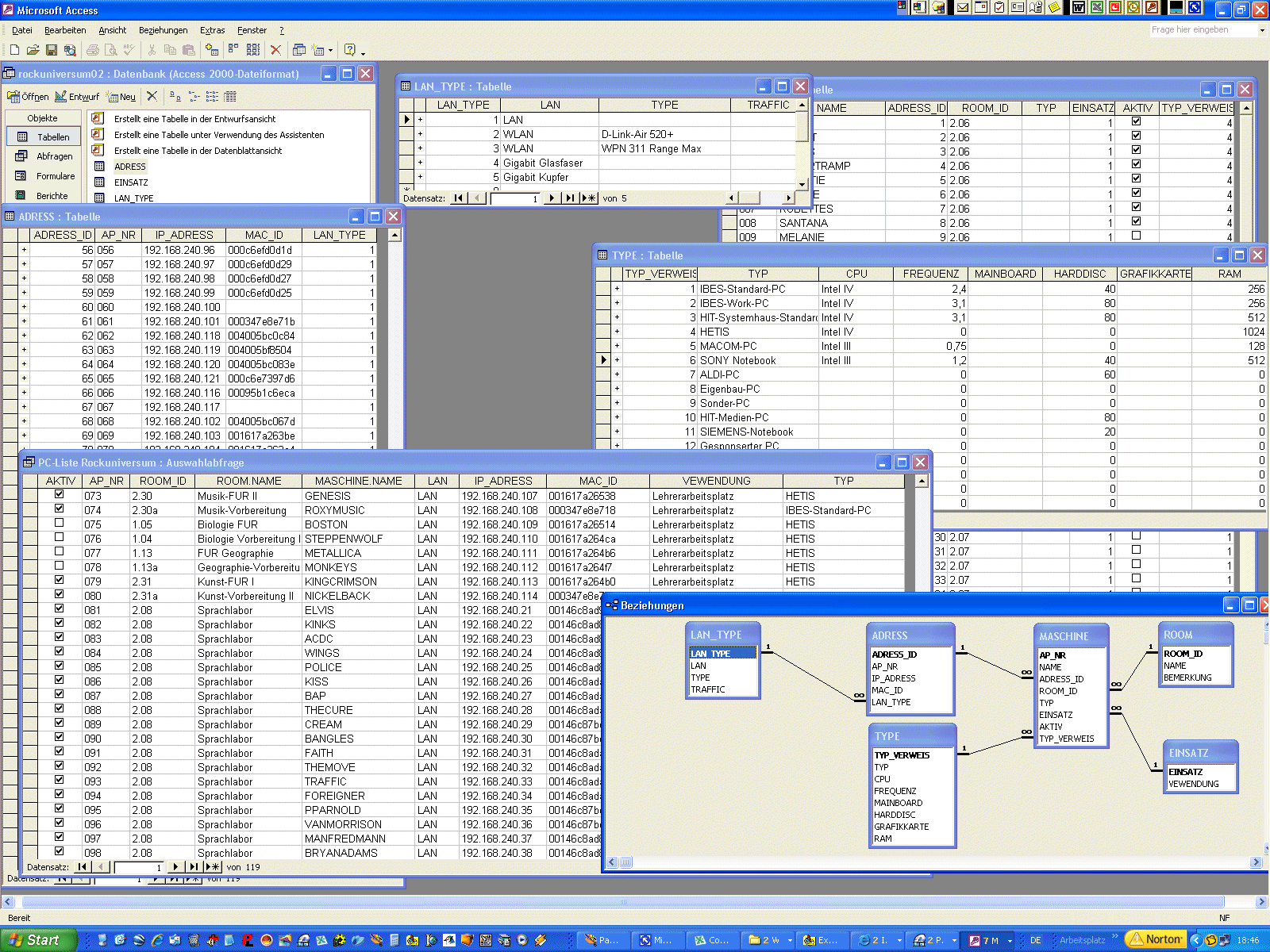Go to next record in PC-Liste navigator
The image size is (1270, 952).
[175, 867]
